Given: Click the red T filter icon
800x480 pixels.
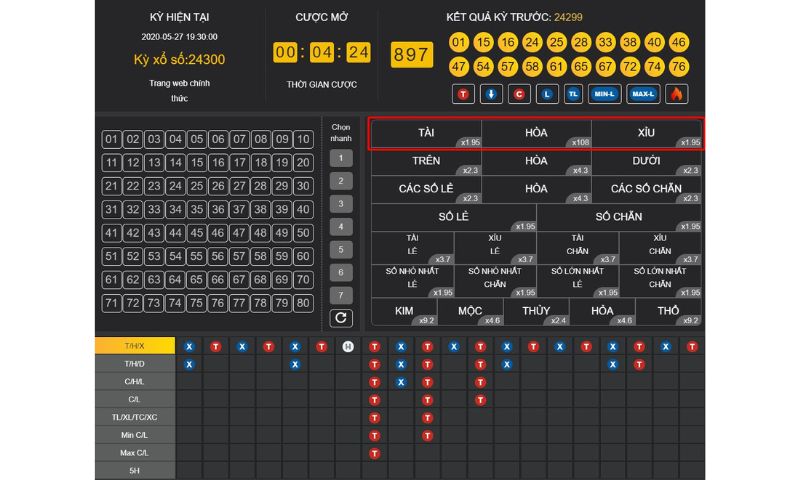Looking at the screenshot, I should click(463, 94).
